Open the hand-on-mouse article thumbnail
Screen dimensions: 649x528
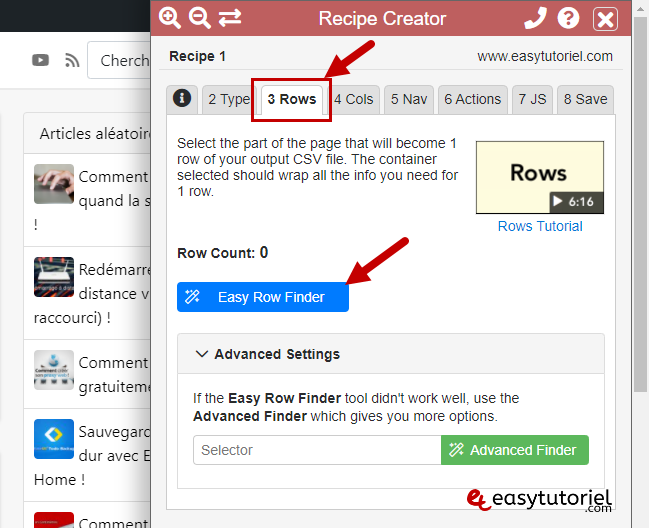coord(54,184)
